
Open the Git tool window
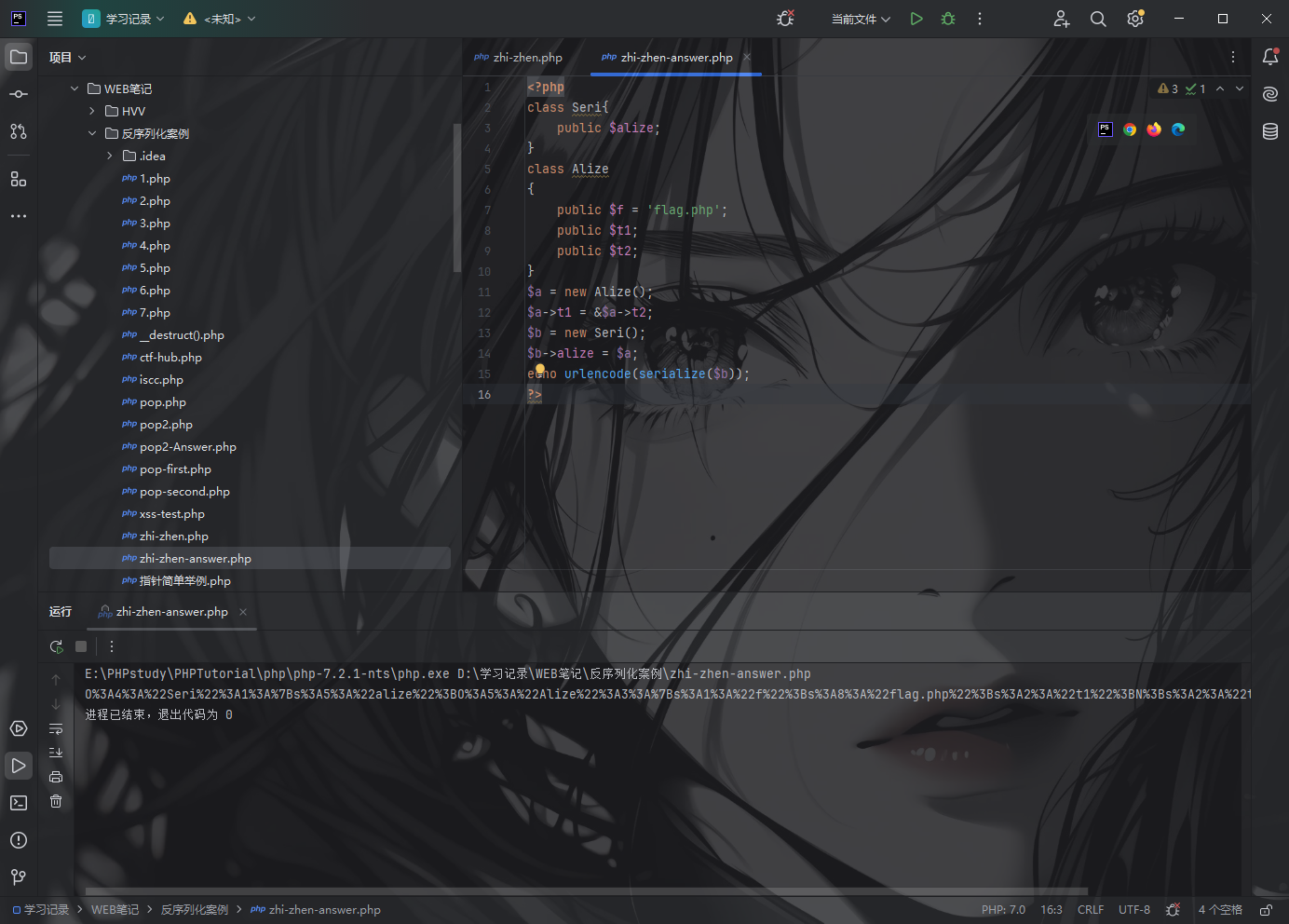(19, 877)
